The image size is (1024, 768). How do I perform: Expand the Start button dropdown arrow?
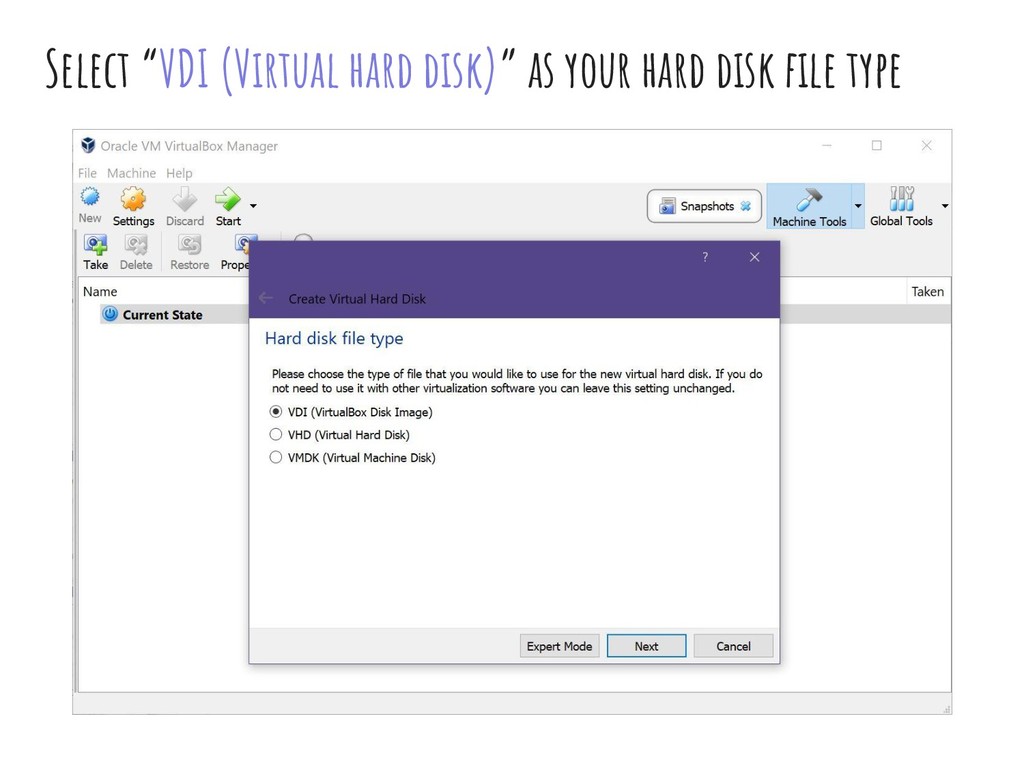tap(253, 206)
